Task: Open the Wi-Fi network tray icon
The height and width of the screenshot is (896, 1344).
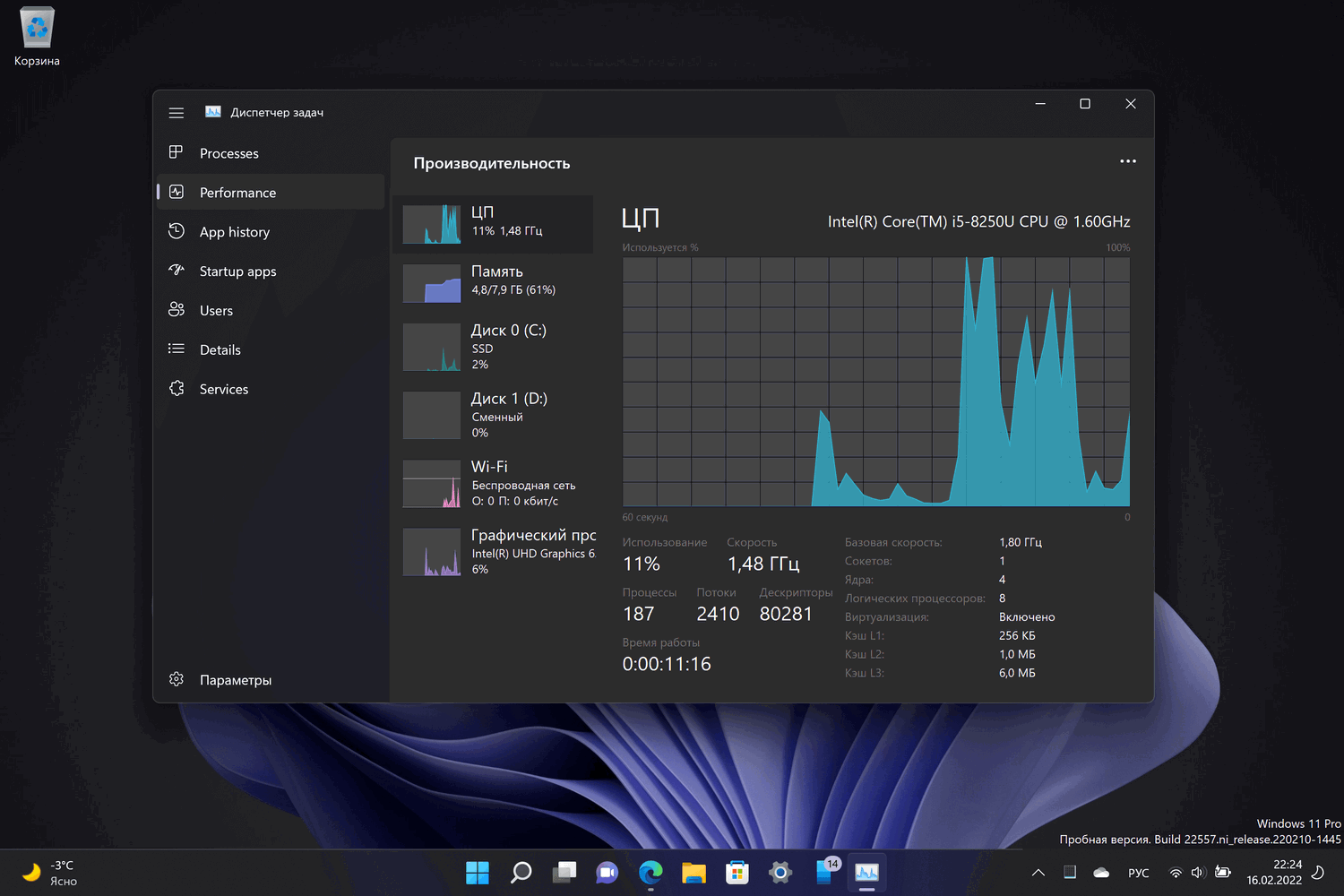Action: pyautogui.click(x=1176, y=873)
